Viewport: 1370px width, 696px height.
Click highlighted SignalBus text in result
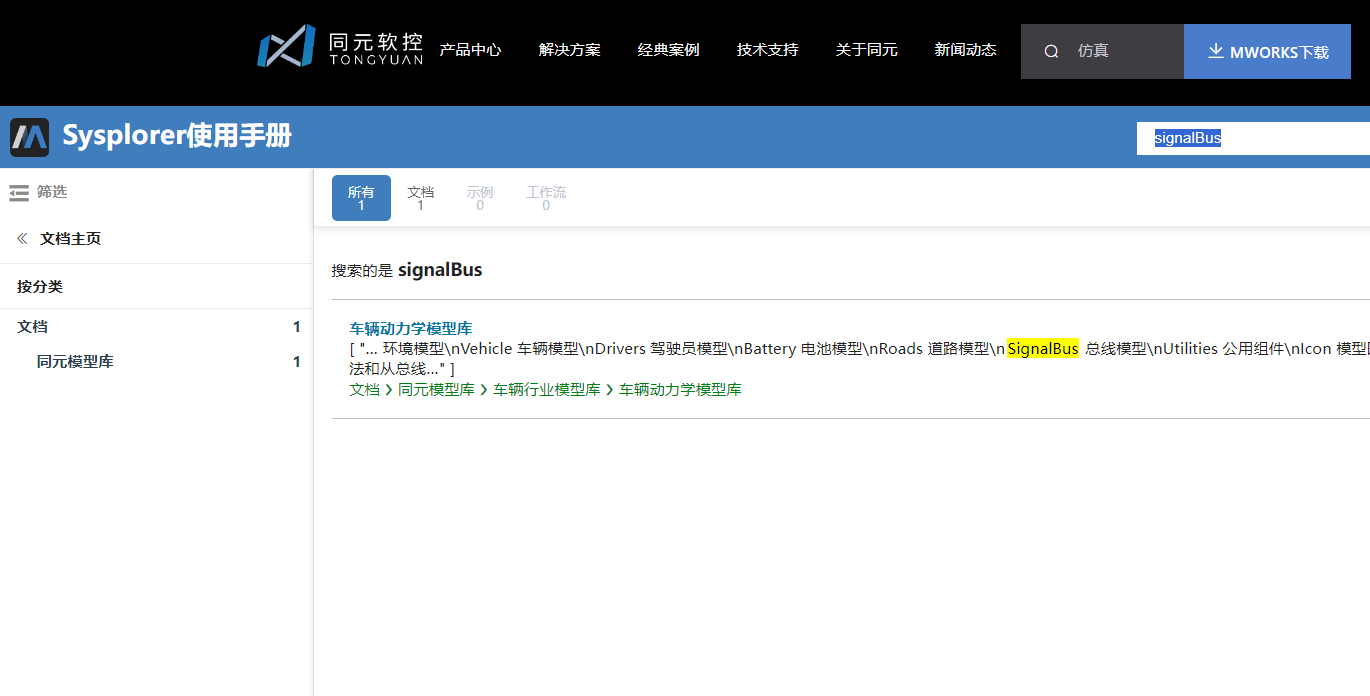(1043, 349)
